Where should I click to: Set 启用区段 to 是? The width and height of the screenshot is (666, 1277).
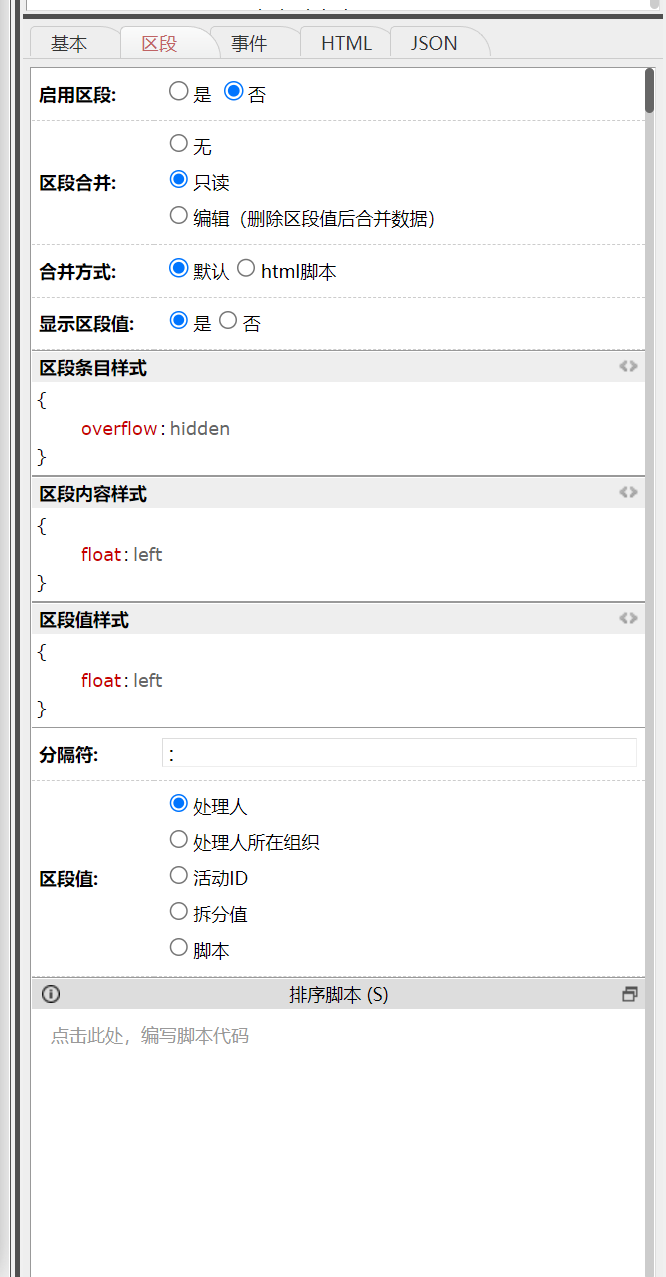[x=179, y=92]
